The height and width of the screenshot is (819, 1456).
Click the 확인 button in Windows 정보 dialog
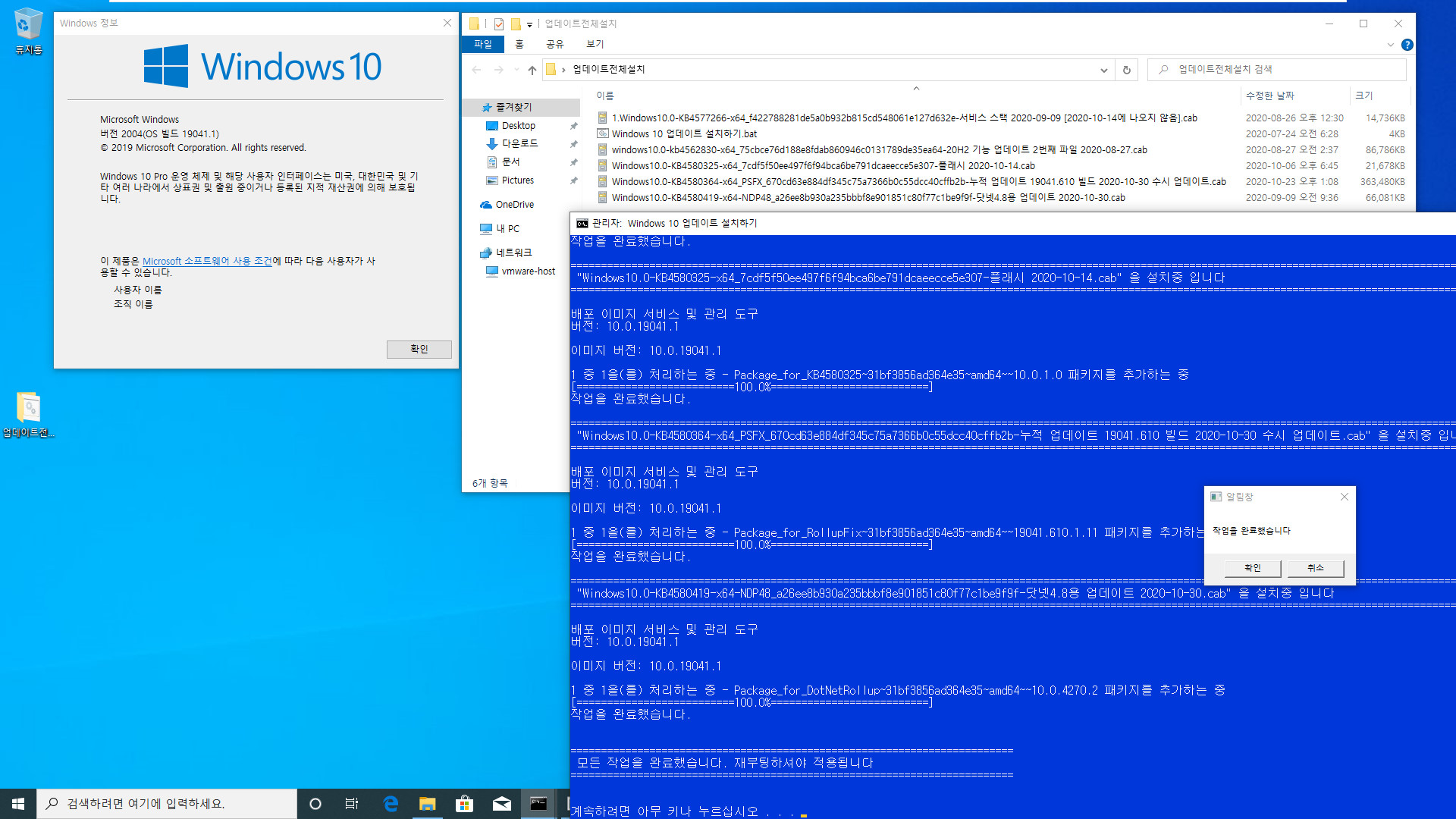pos(419,349)
